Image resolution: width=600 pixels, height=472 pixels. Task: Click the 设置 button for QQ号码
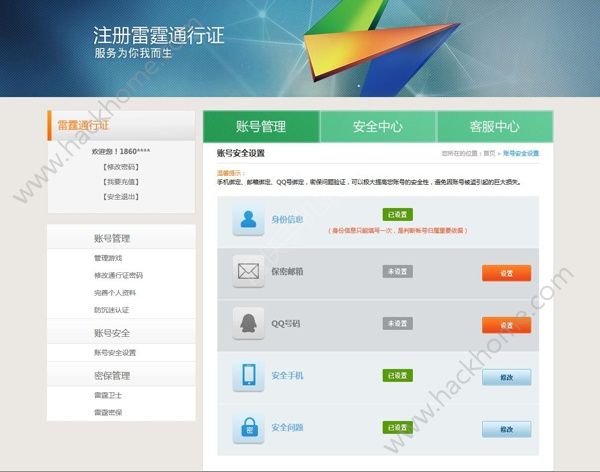click(506, 325)
